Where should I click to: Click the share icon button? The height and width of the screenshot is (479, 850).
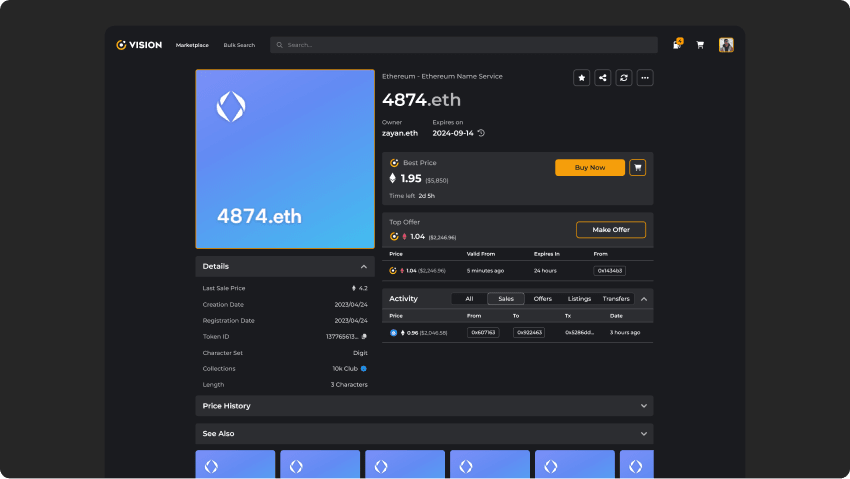tap(602, 77)
